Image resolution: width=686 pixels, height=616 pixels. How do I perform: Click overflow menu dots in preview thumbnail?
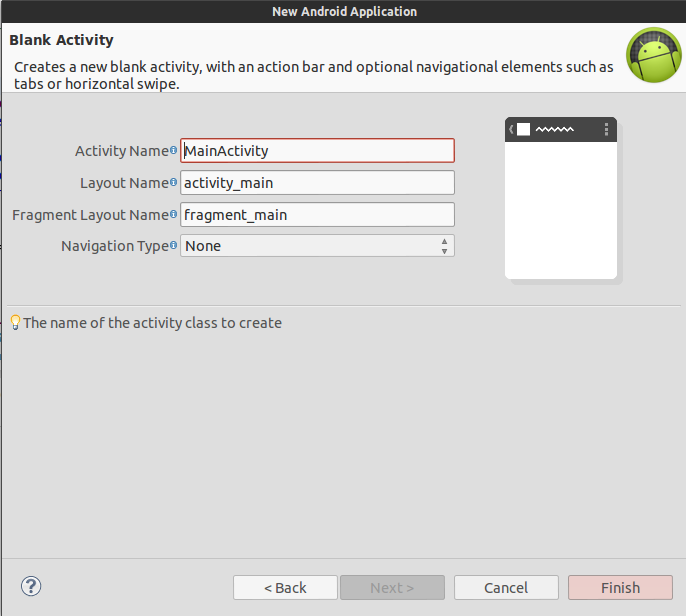click(x=606, y=129)
